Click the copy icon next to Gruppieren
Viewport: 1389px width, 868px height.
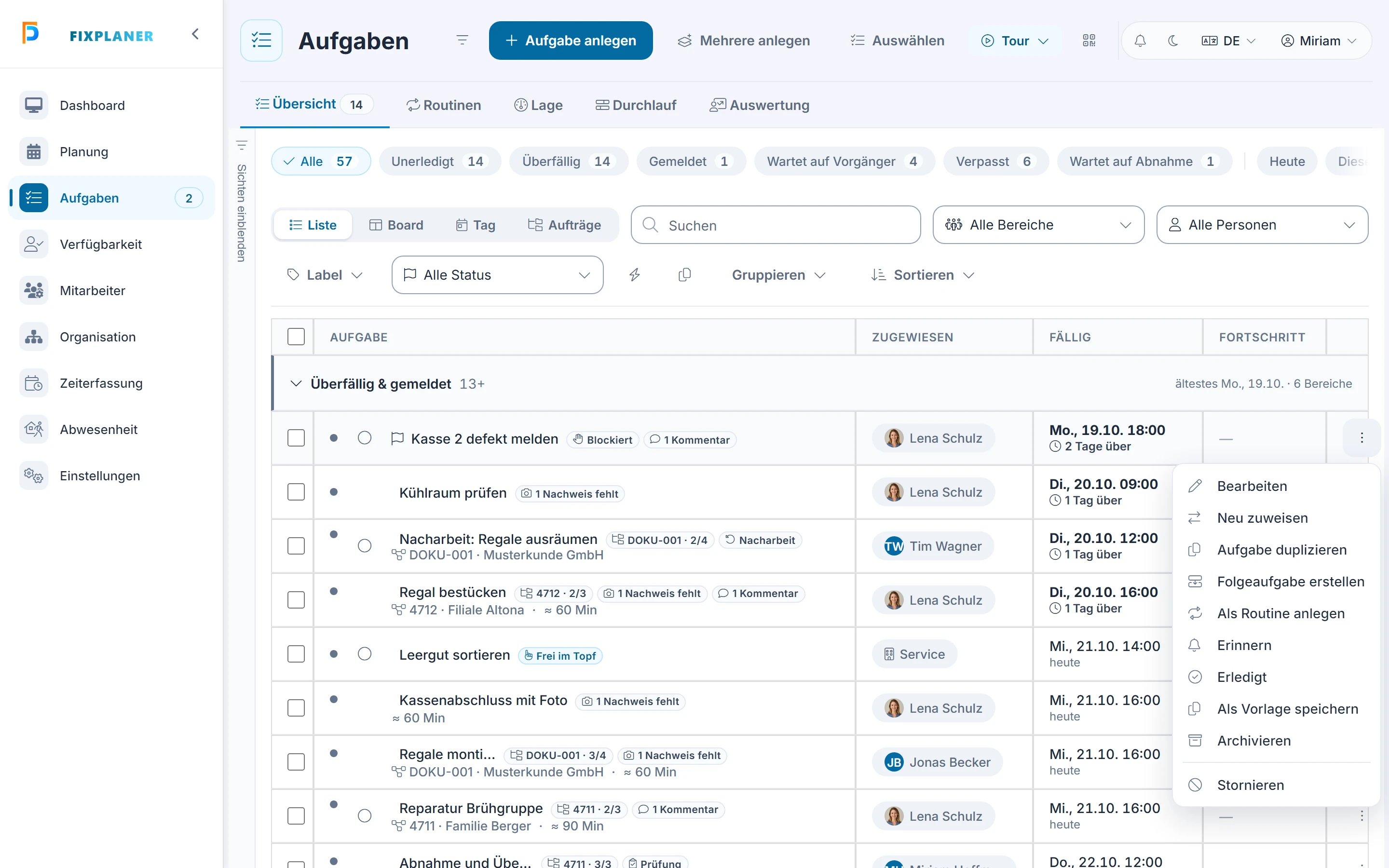tap(684, 275)
